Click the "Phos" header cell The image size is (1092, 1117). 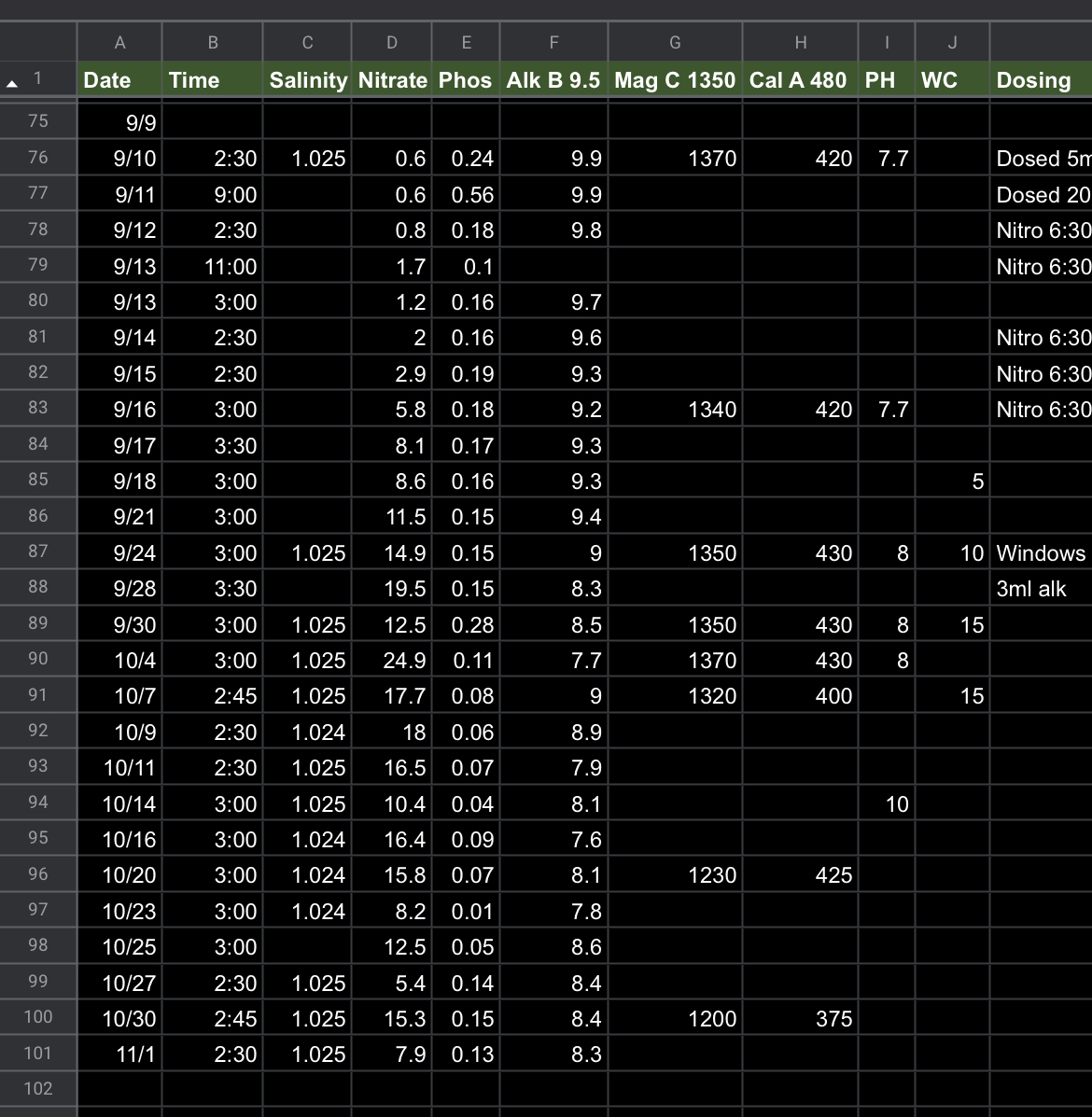pyautogui.click(x=466, y=80)
